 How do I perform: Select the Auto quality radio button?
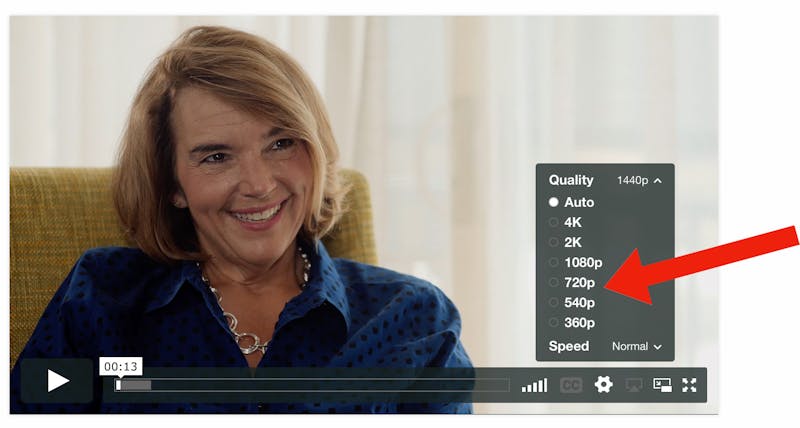click(x=554, y=202)
